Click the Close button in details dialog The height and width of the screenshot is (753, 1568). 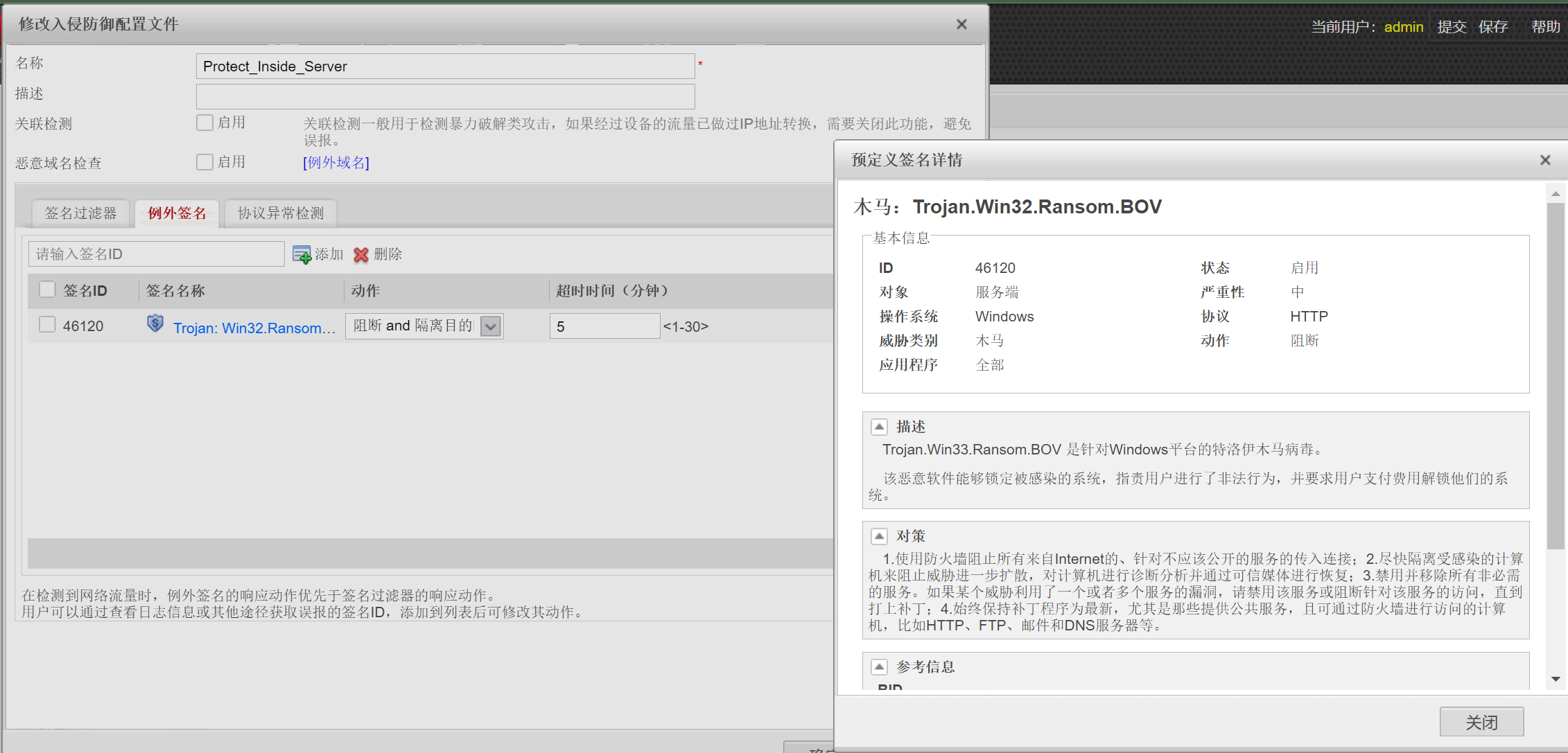click(x=1481, y=723)
